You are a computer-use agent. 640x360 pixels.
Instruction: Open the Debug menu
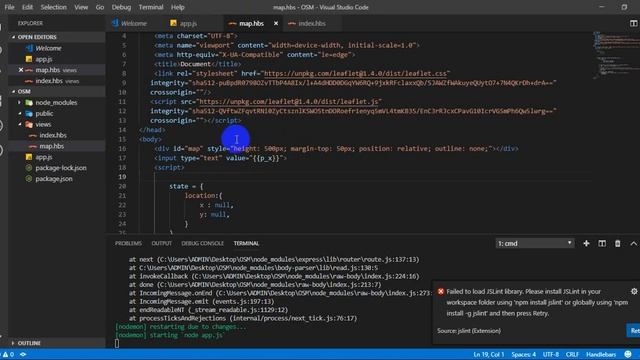point(121,7)
